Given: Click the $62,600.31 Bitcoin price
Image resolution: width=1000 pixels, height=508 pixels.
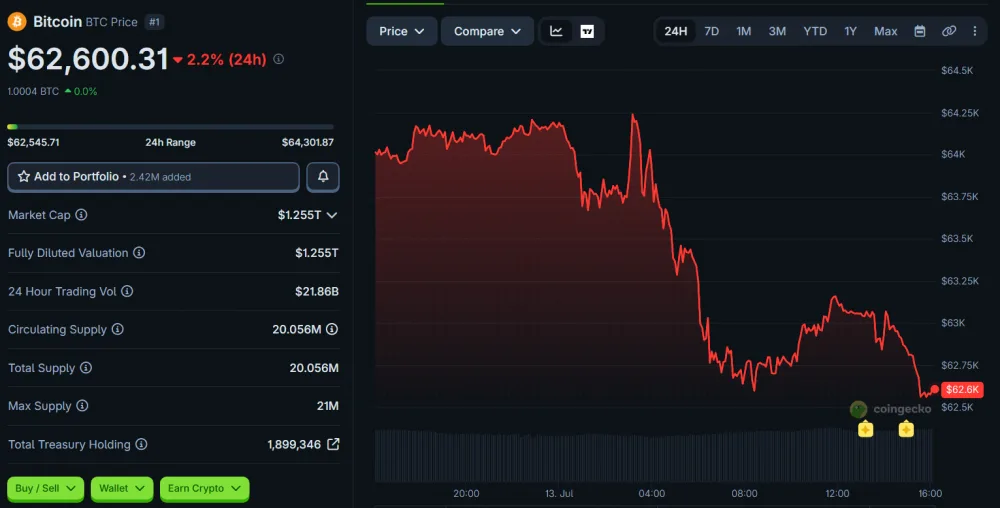Looking at the screenshot, I should pos(88,59).
